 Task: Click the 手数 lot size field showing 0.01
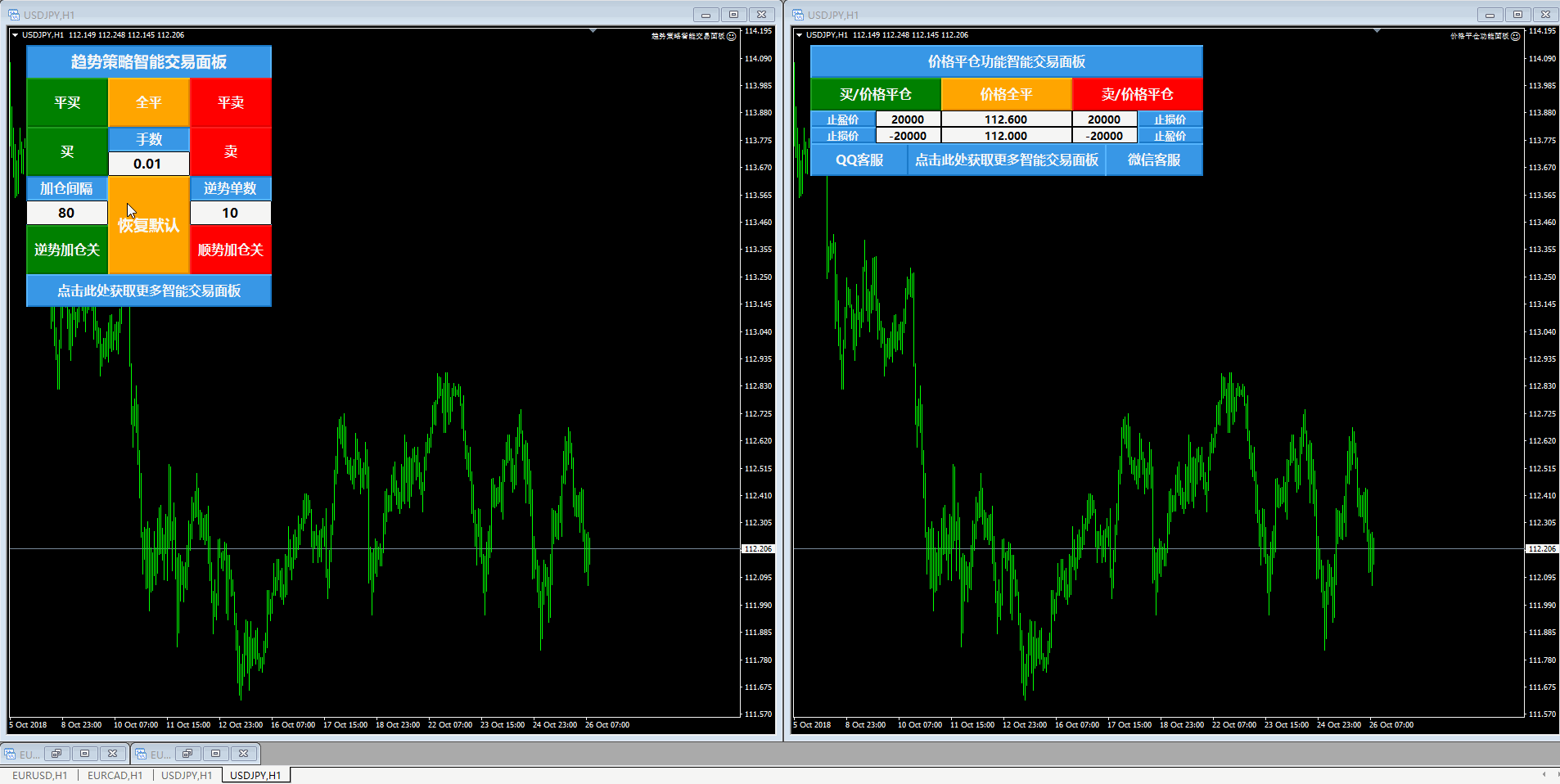[148, 164]
